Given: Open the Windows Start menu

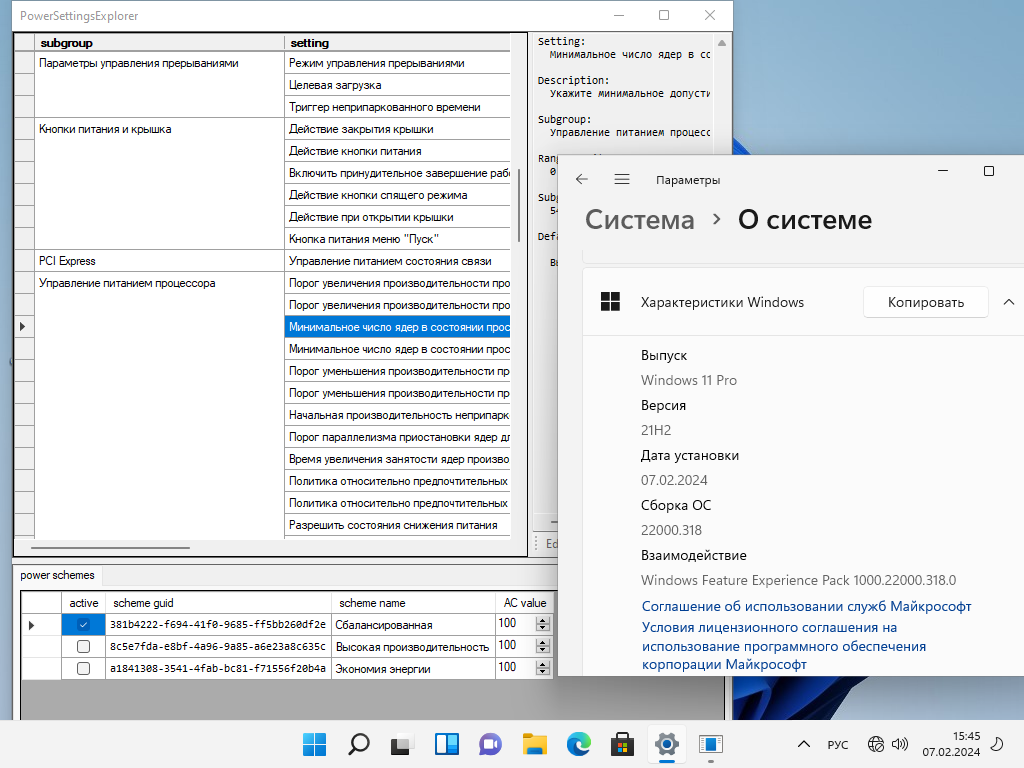Looking at the screenshot, I should coord(314,744).
